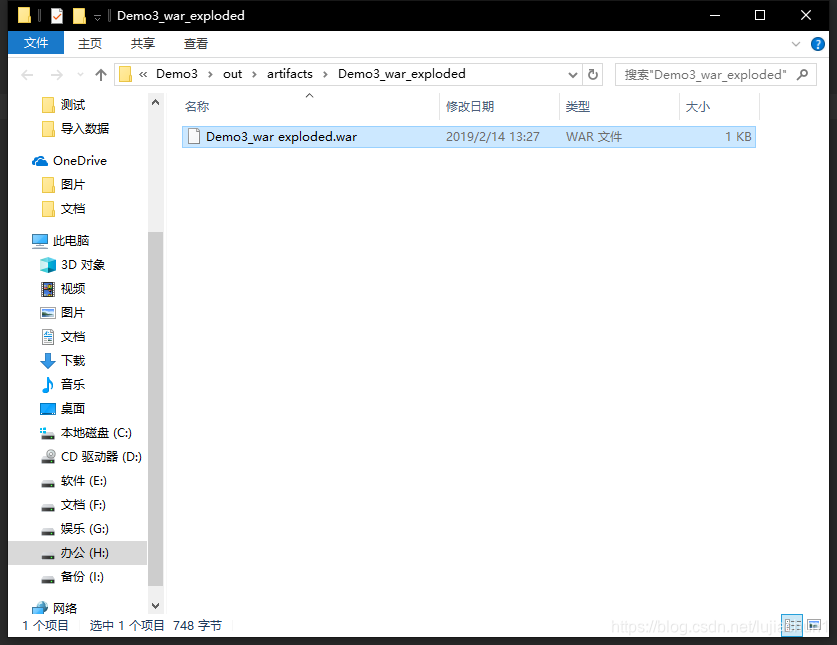Open the 图片 folder under OneDrive
Viewport: 837px width, 645px height.
[73, 185]
